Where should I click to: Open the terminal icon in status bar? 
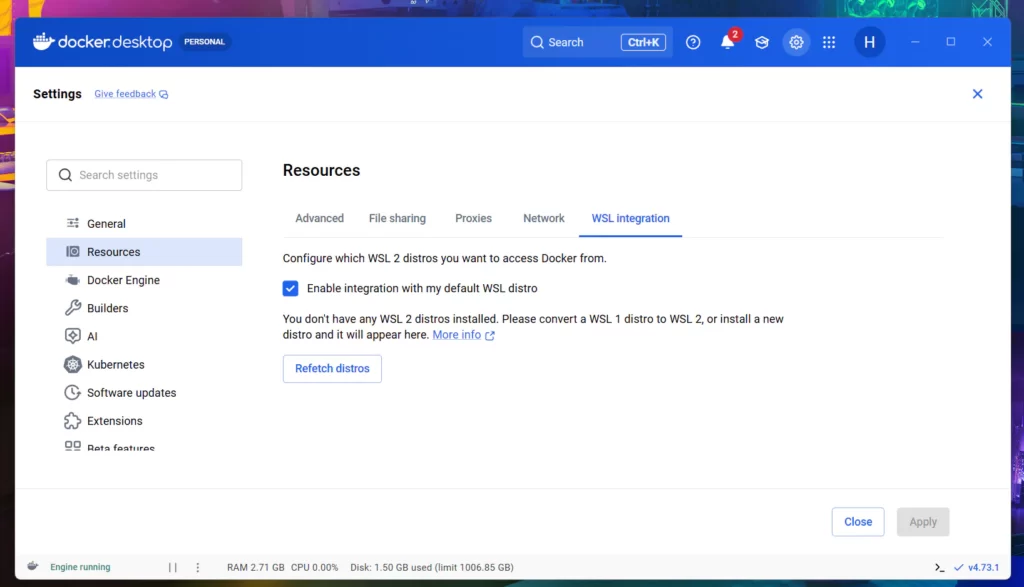point(939,567)
